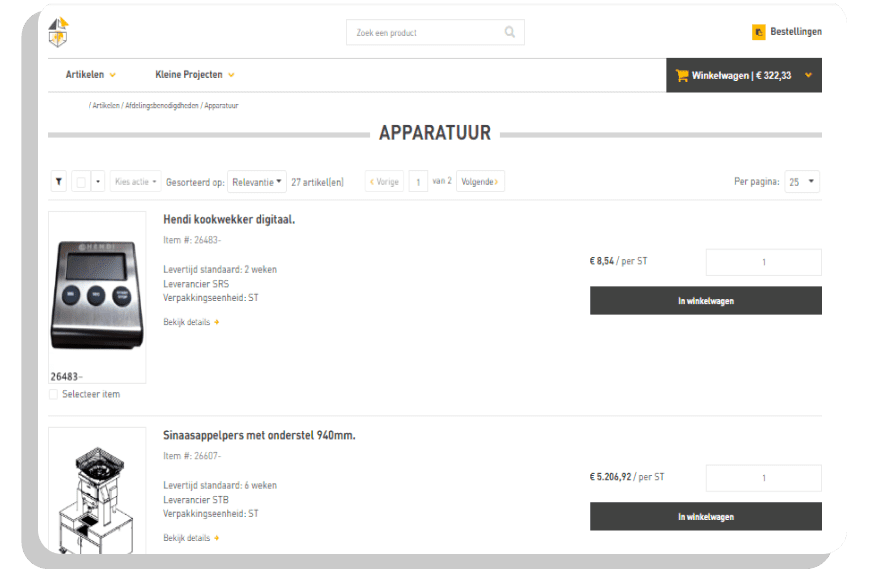
Task: Open the select-all arrow dropdown
Action: [x=98, y=181]
